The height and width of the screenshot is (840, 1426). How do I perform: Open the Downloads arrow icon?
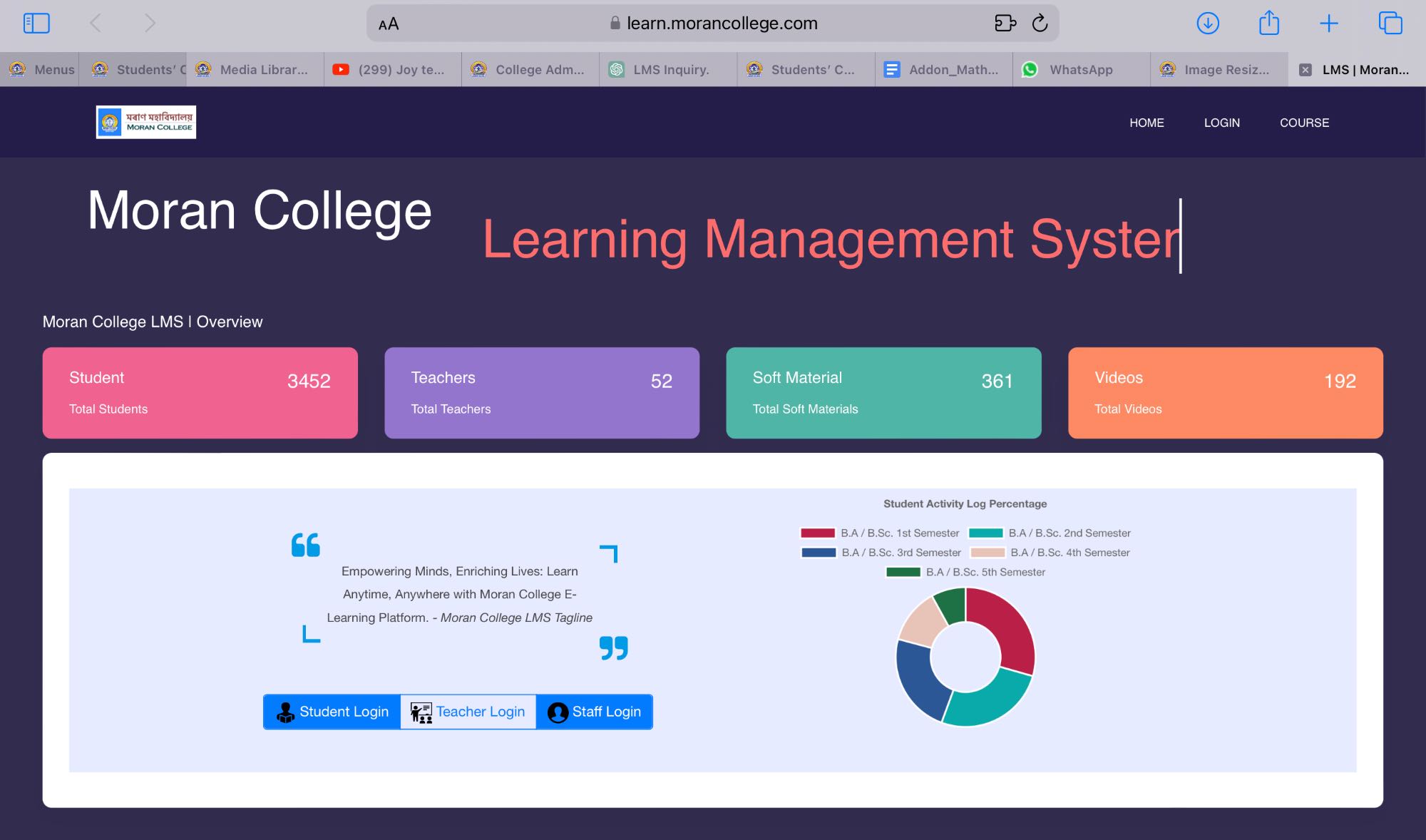(1208, 24)
